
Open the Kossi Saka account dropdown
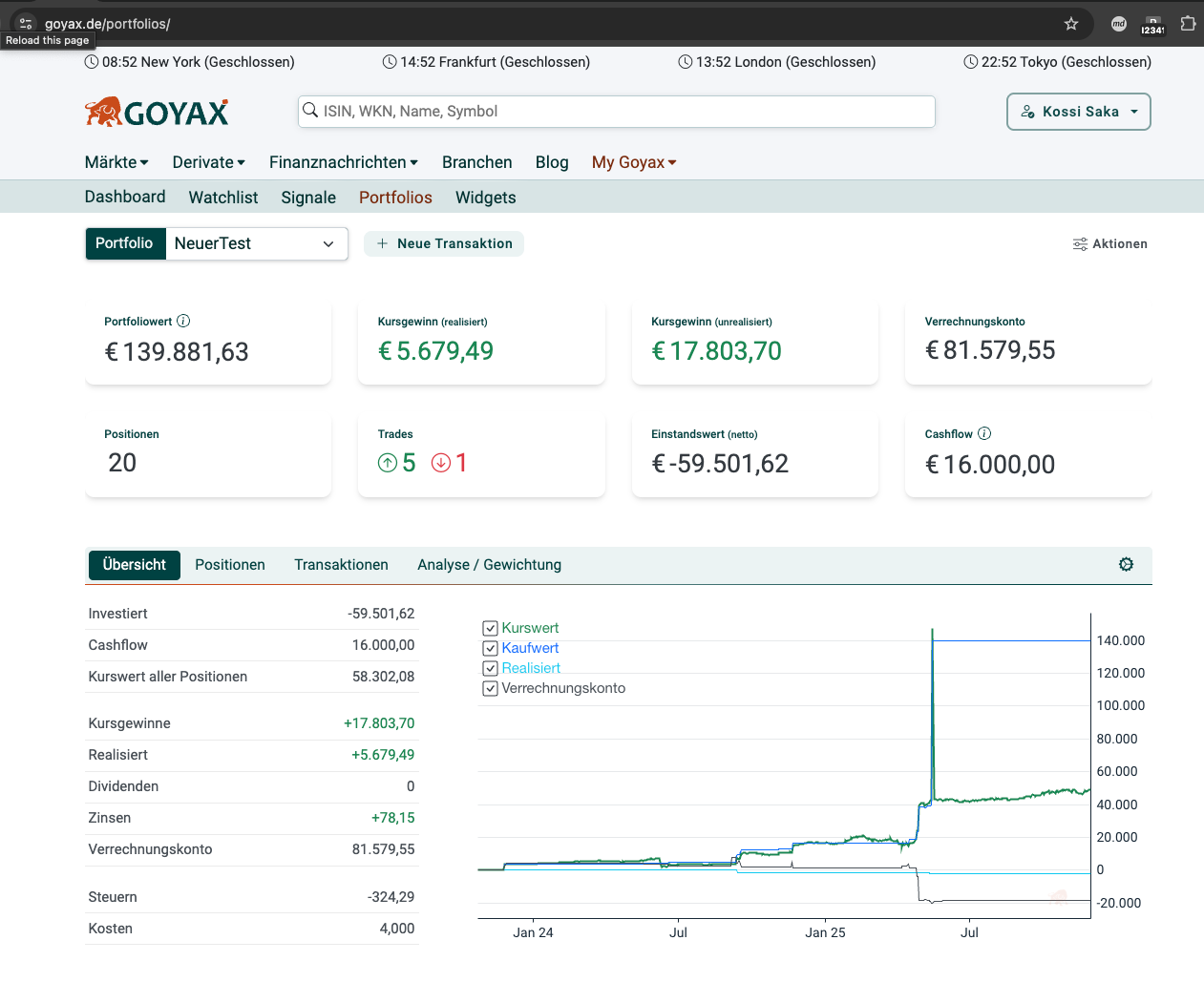[1078, 111]
